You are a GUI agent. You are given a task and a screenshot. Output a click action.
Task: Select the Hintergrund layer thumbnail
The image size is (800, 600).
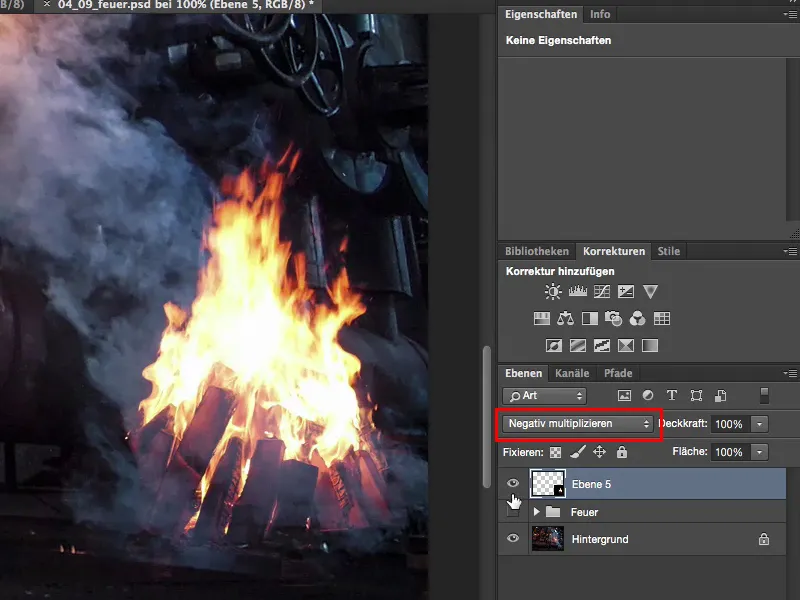click(547, 539)
